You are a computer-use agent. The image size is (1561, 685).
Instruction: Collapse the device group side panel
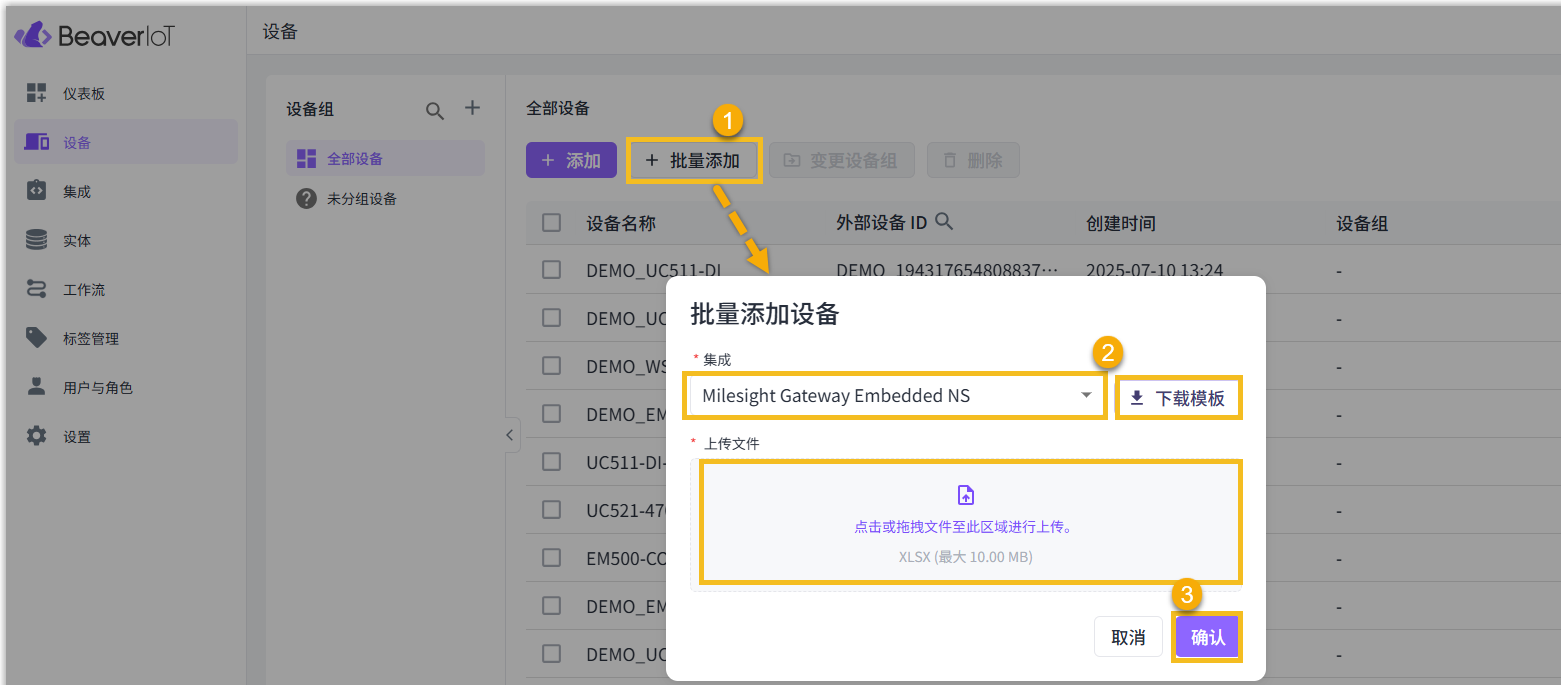click(x=509, y=435)
